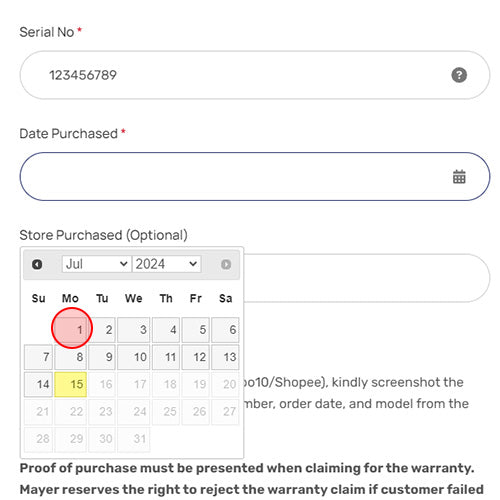Choose July 10 in the date picker
This screenshot has height=500, width=500.
coord(134,357)
